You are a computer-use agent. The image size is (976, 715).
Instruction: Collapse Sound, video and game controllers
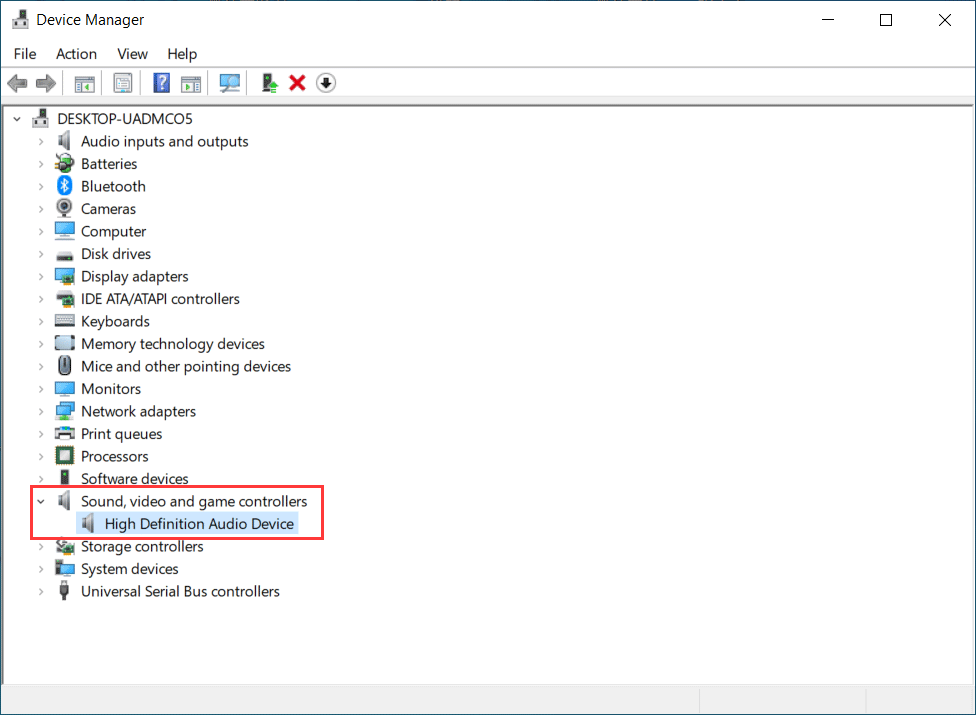[41, 501]
